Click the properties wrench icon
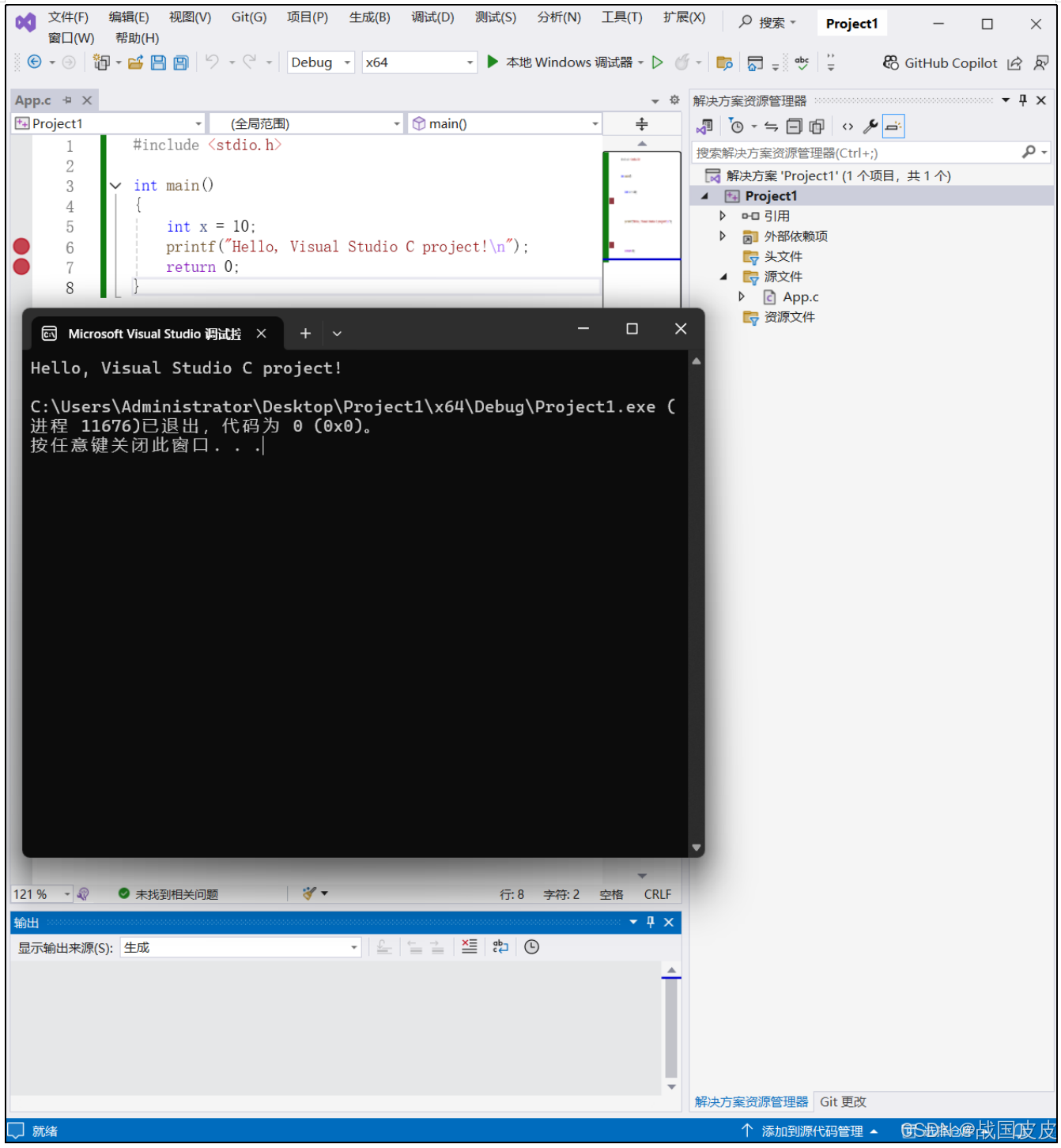 tap(870, 127)
